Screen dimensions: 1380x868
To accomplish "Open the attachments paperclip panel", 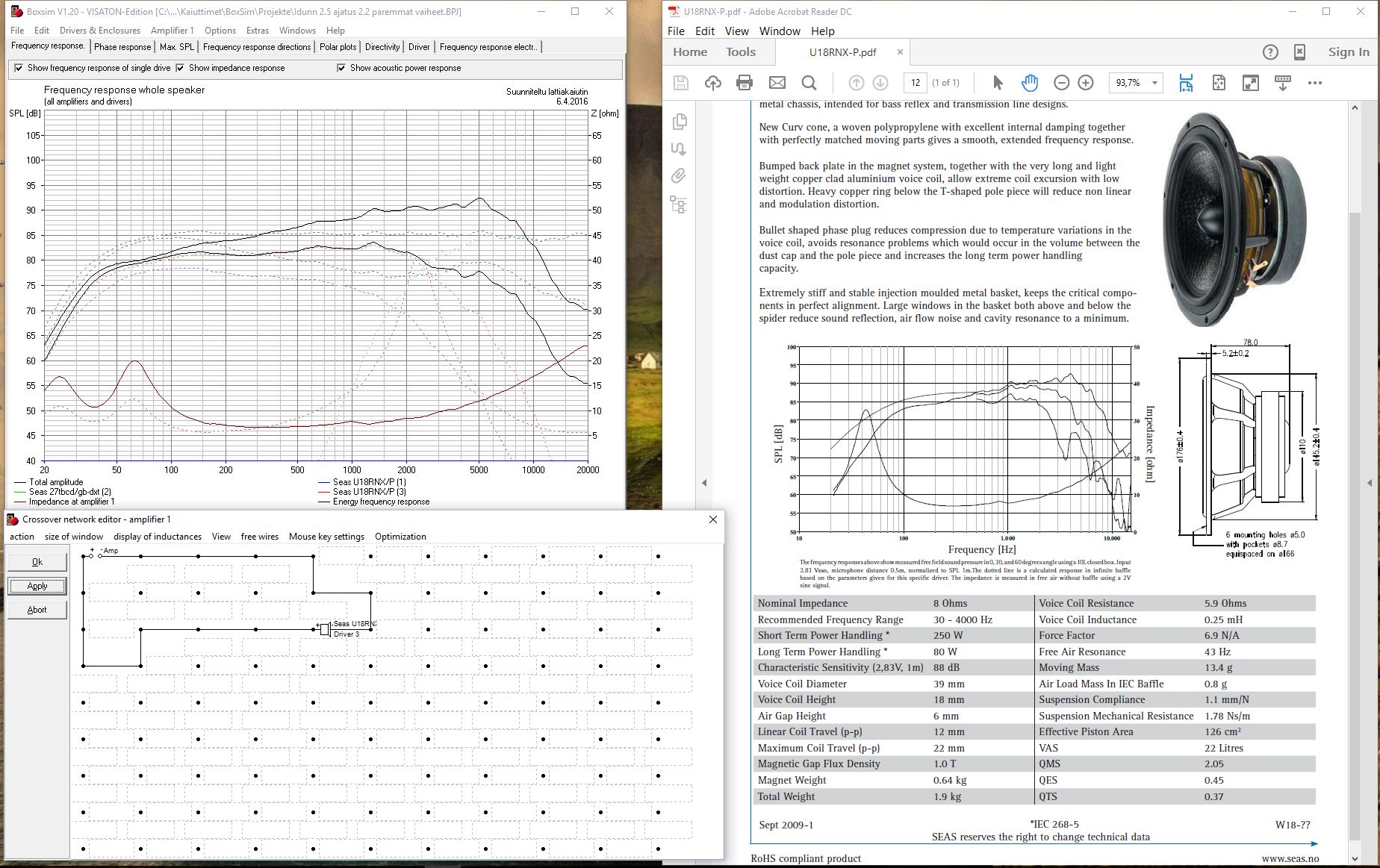I will (679, 175).
